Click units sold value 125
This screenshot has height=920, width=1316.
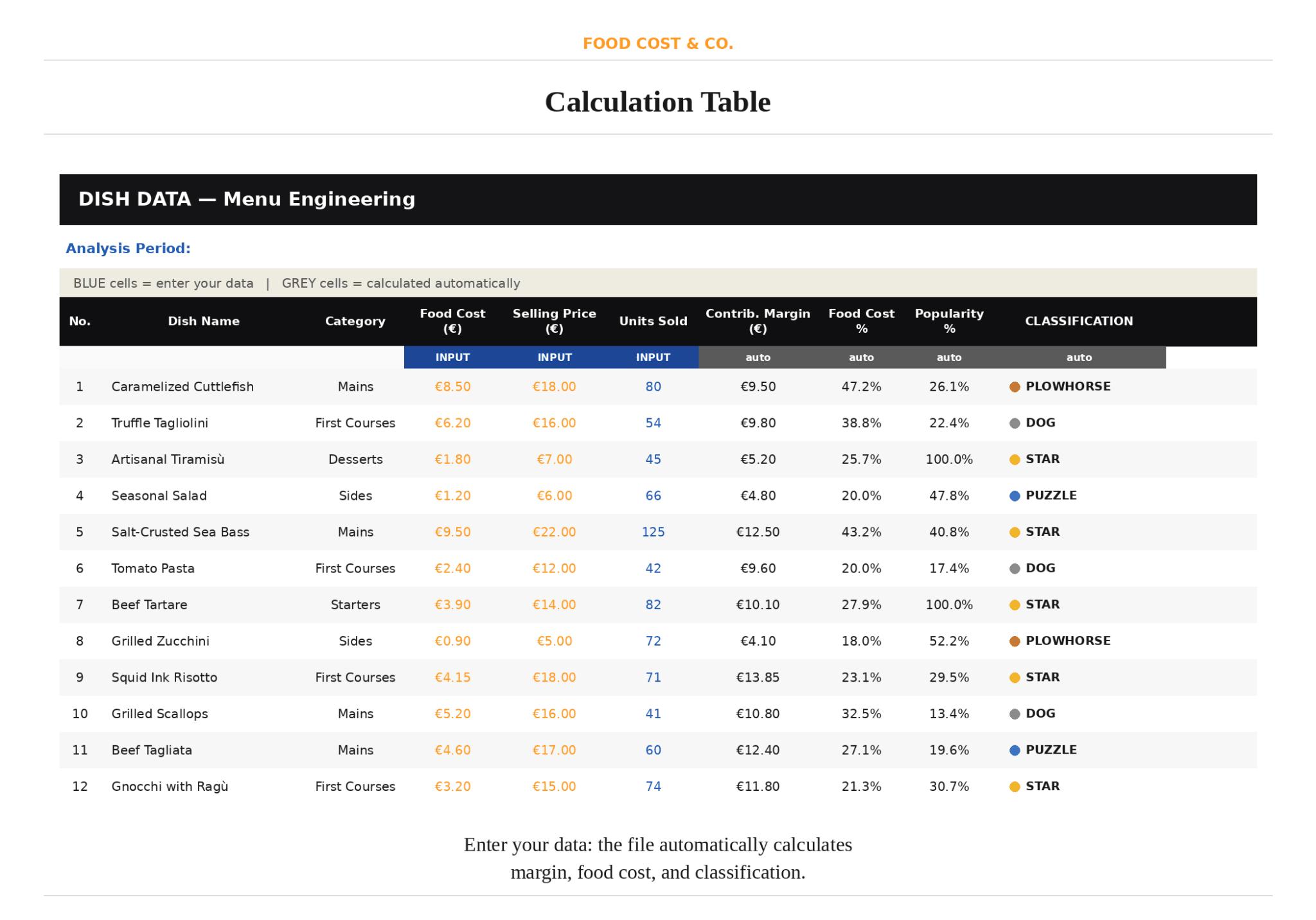tap(653, 532)
